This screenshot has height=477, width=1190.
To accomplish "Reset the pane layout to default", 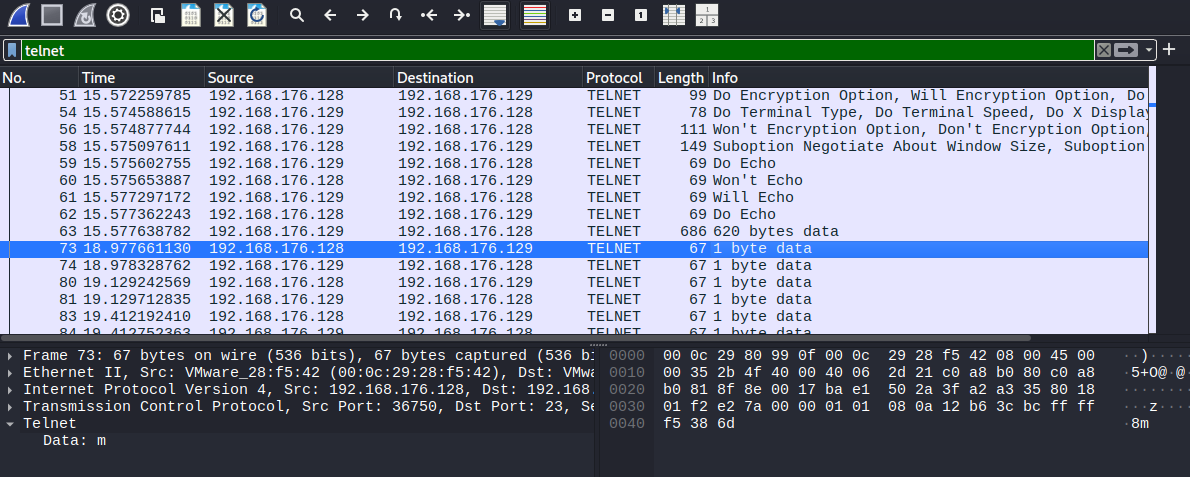I will click(707, 15).
